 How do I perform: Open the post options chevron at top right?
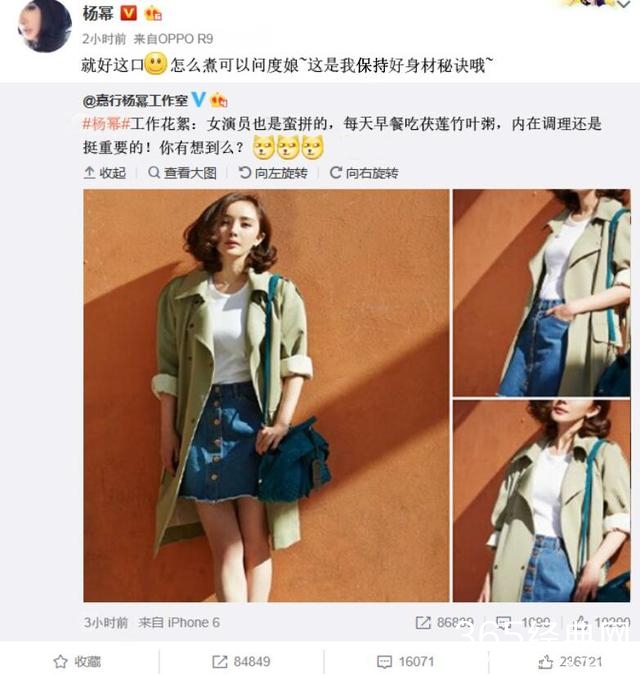point(624,4)
